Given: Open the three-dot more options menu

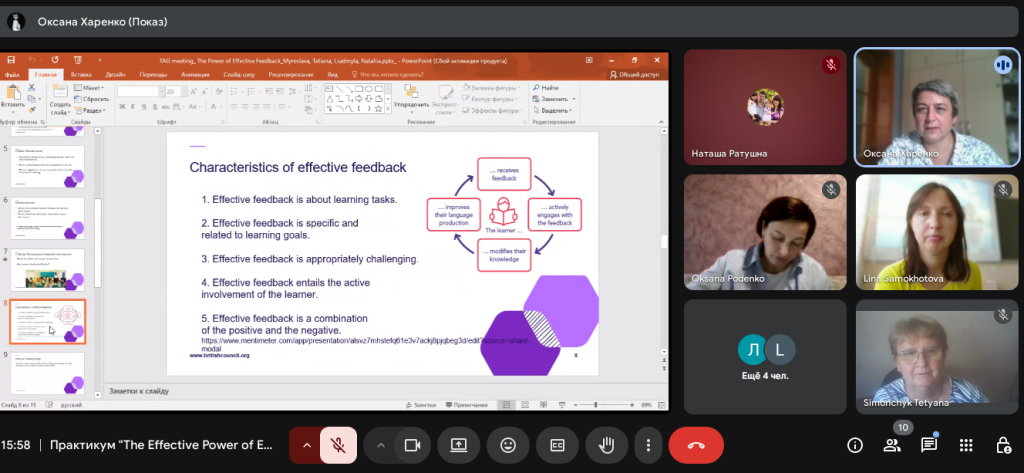Looking at the screenshot, I should (649, 445).
